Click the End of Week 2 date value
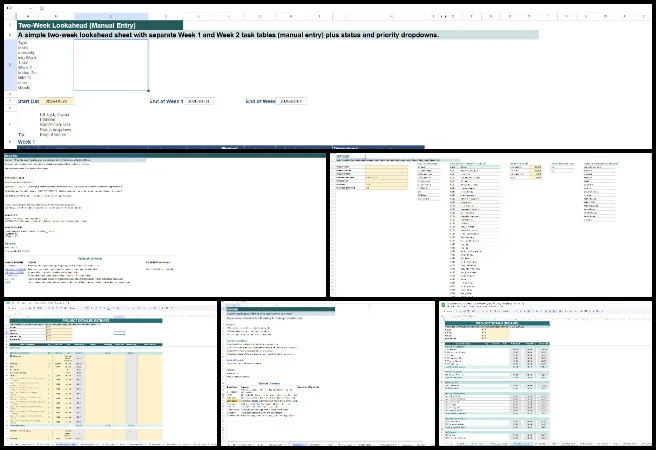Screen dimensions: 656x450 [291, 101]
